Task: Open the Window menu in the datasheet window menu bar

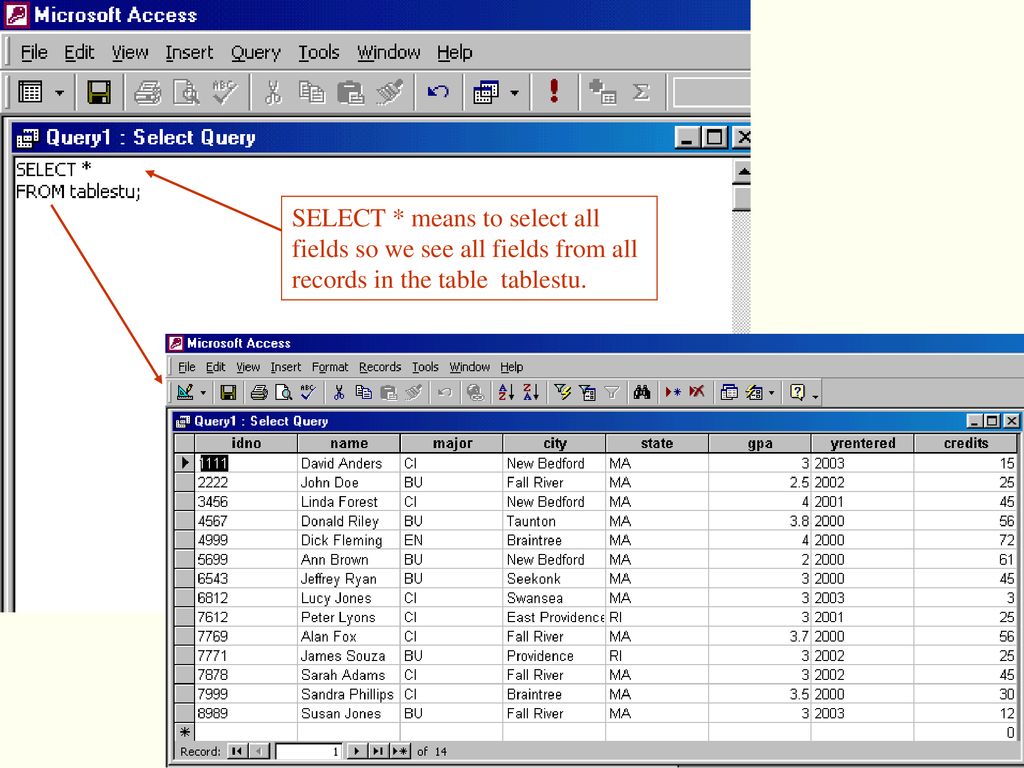Action: pyautogui.click(x=470, y=367)
